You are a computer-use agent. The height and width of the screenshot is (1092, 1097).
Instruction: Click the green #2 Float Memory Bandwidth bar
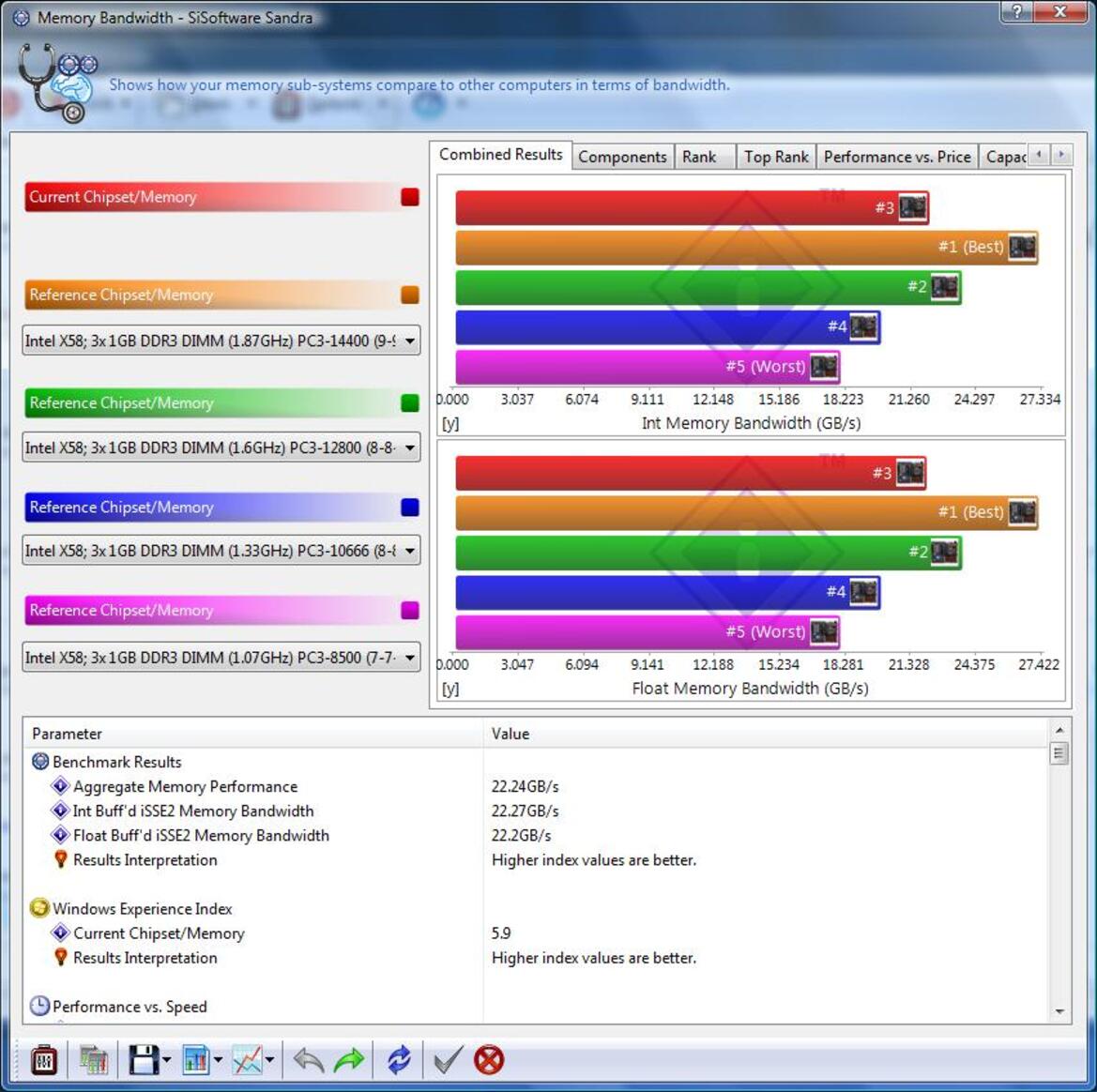click(x=708, y=552)
